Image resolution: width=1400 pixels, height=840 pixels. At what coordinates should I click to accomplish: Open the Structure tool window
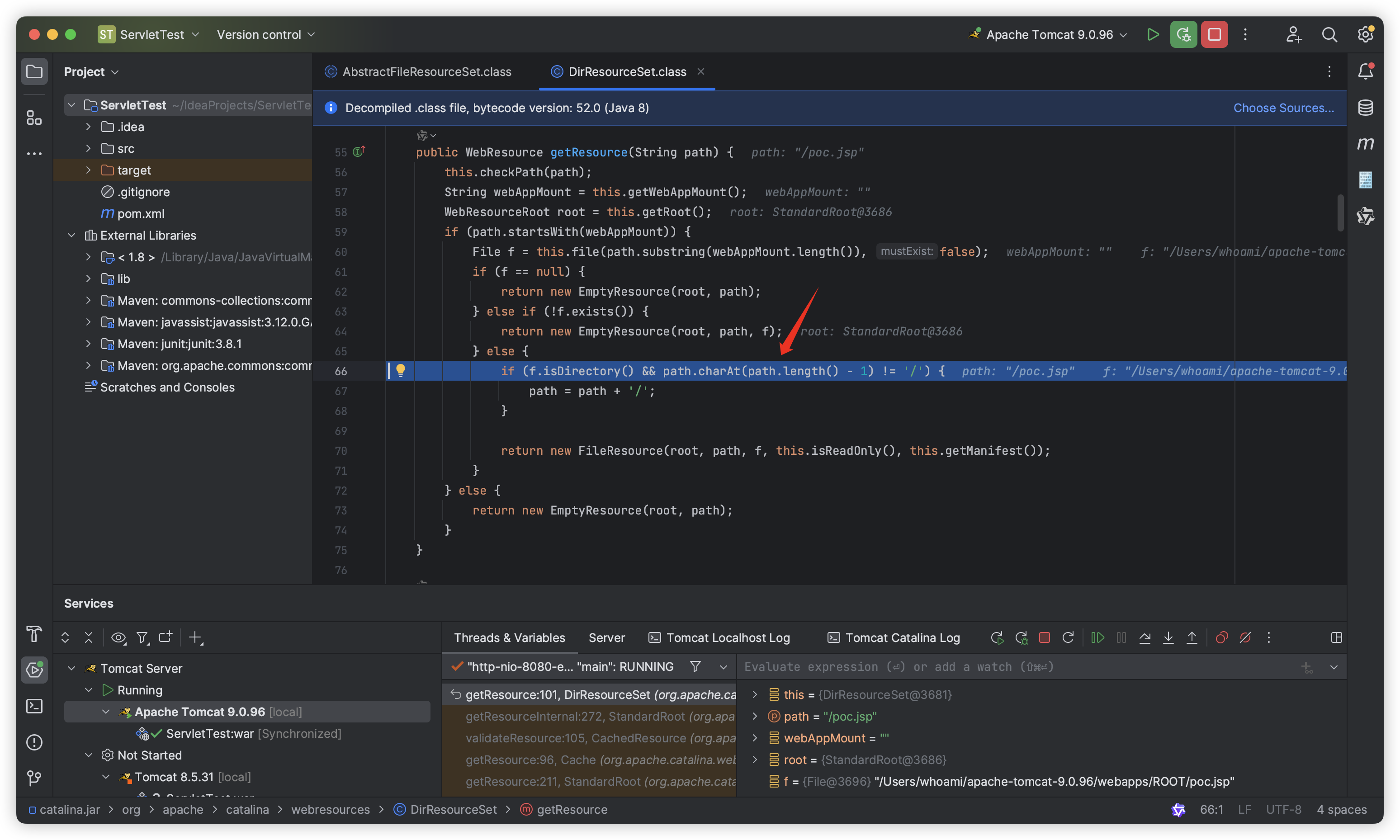(x=34, y=118)
